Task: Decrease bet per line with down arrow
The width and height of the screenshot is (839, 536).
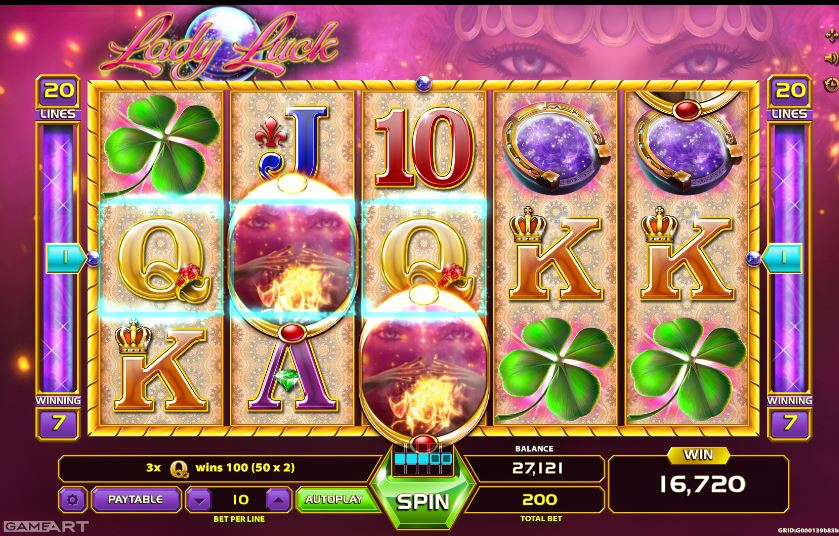Action: click(x=200, y=500)
